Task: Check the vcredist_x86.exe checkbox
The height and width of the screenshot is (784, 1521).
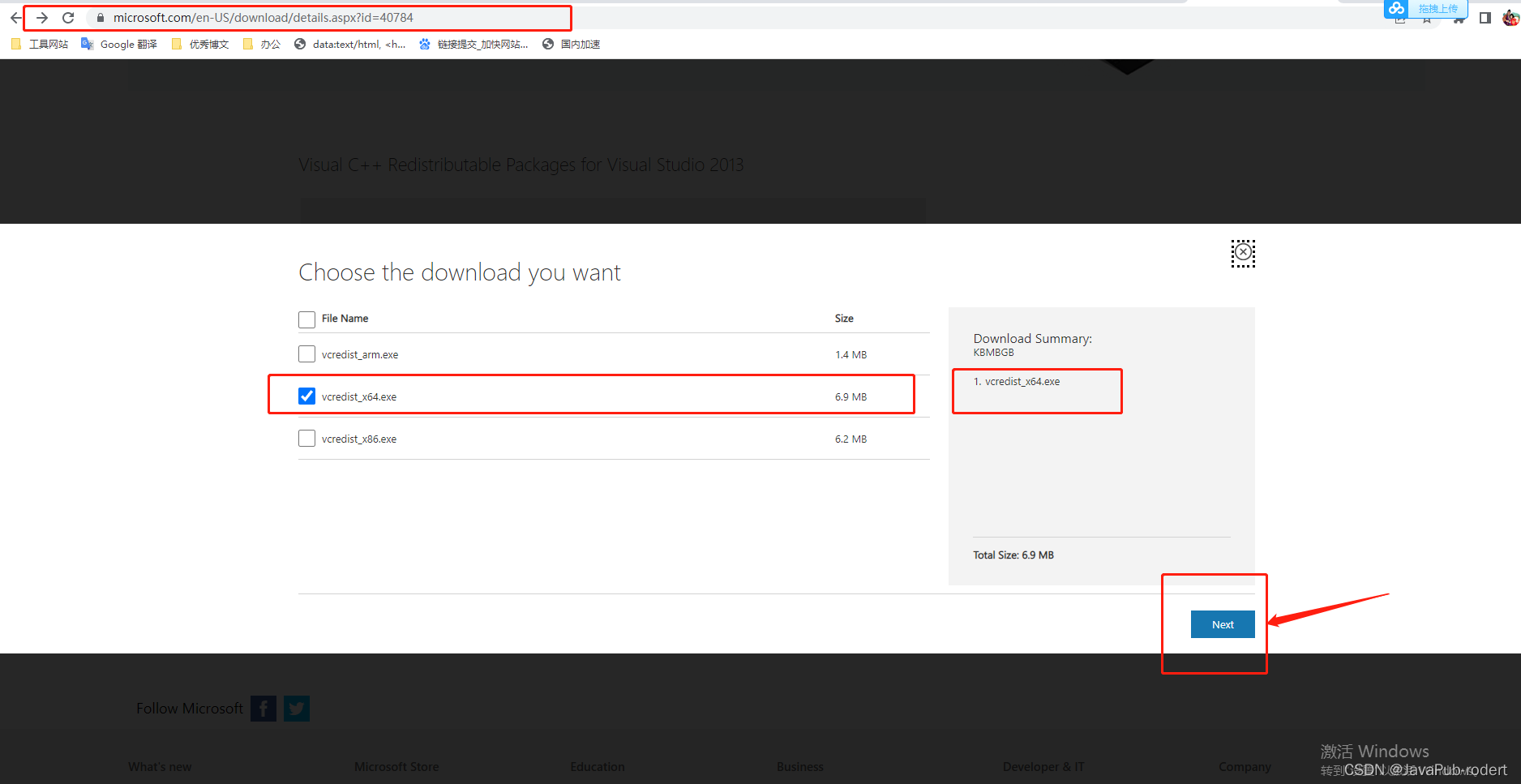Action: coord(306,438)
